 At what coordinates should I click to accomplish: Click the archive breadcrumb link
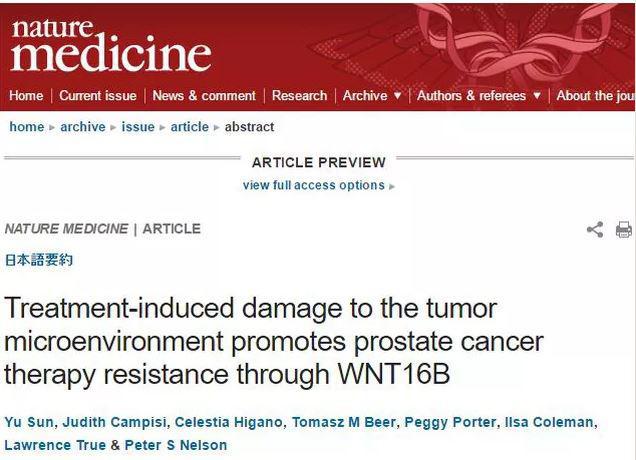(x=83, y=127)
